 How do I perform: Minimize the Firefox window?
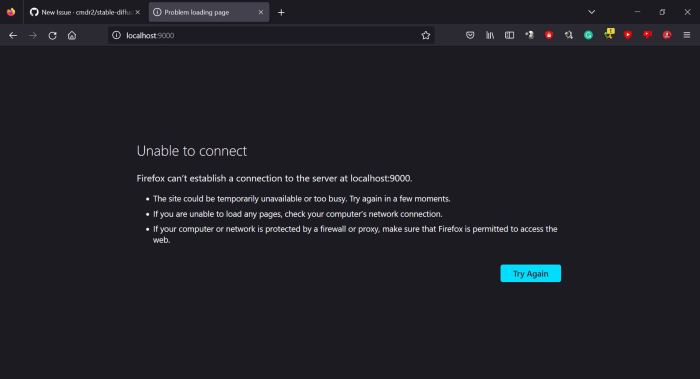638,12
